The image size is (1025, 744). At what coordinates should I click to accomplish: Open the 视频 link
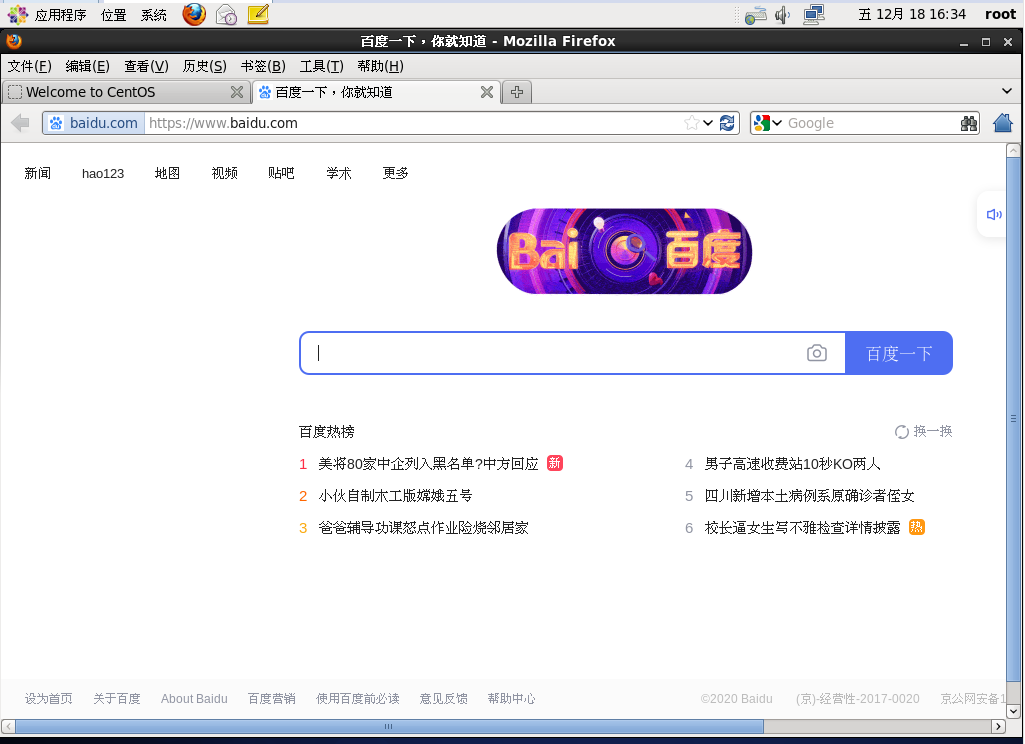(x=224, y=173)
